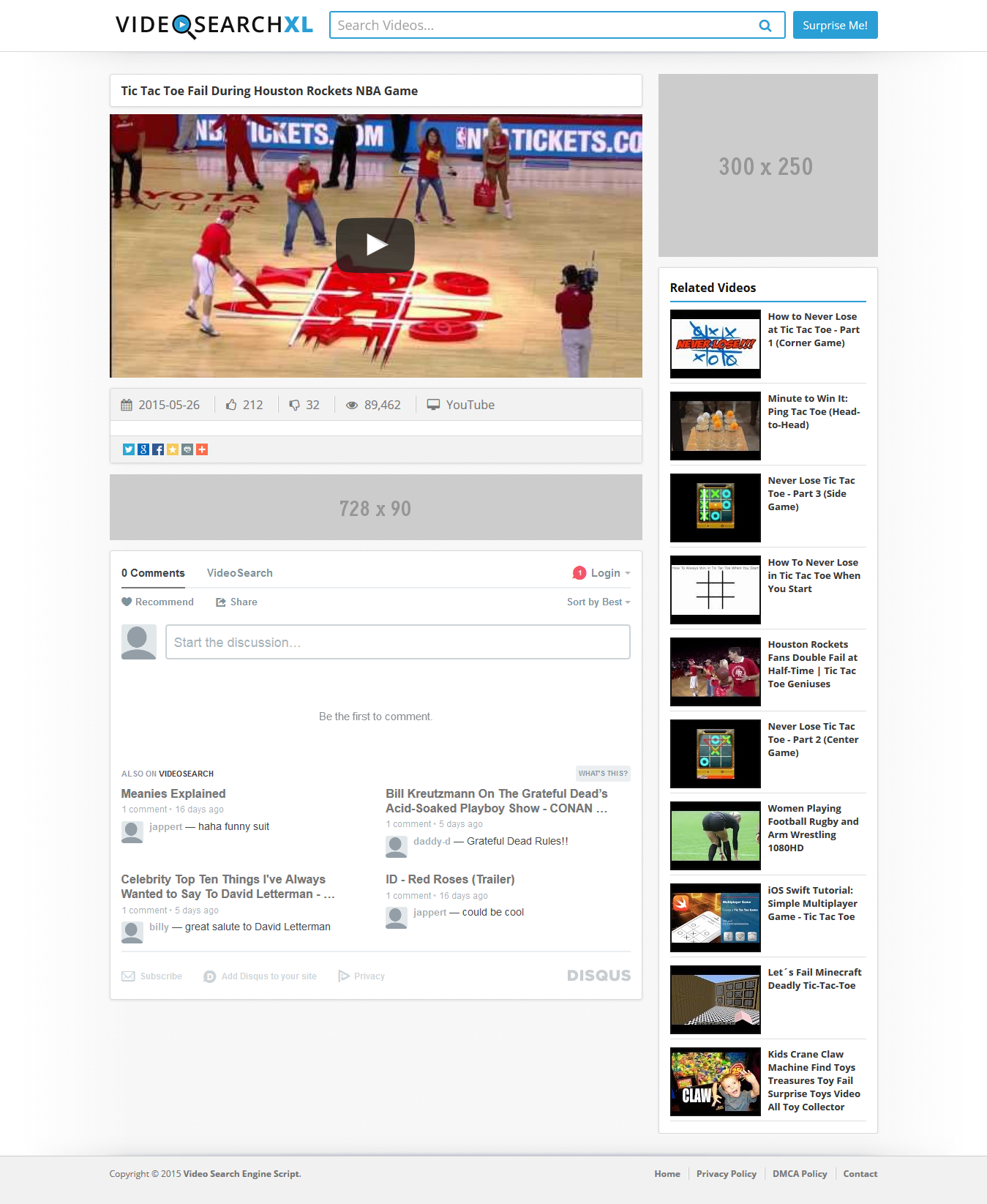Click the red notification badge near Login

(579, 573)
